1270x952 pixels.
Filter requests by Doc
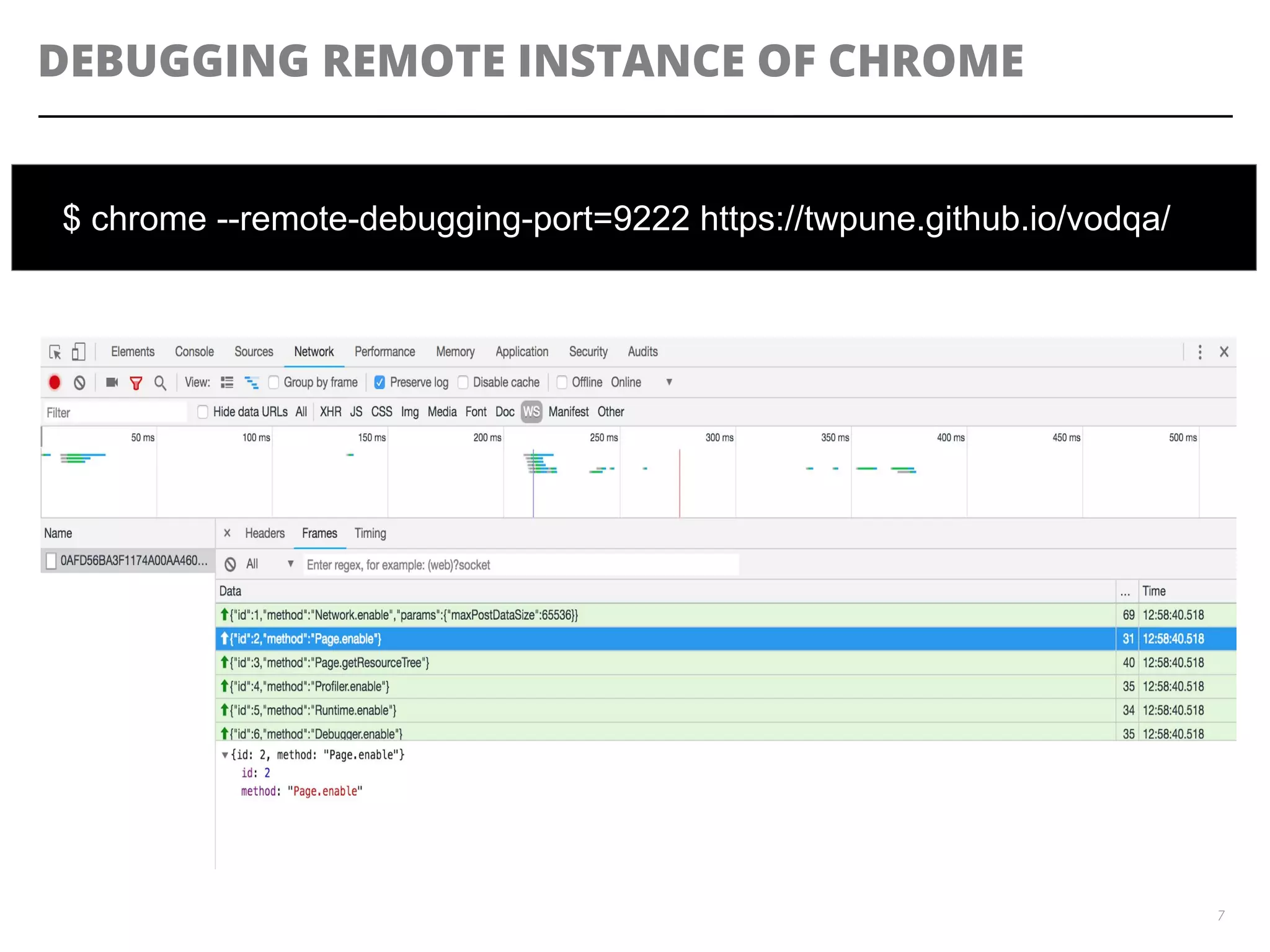pos(505,412)
